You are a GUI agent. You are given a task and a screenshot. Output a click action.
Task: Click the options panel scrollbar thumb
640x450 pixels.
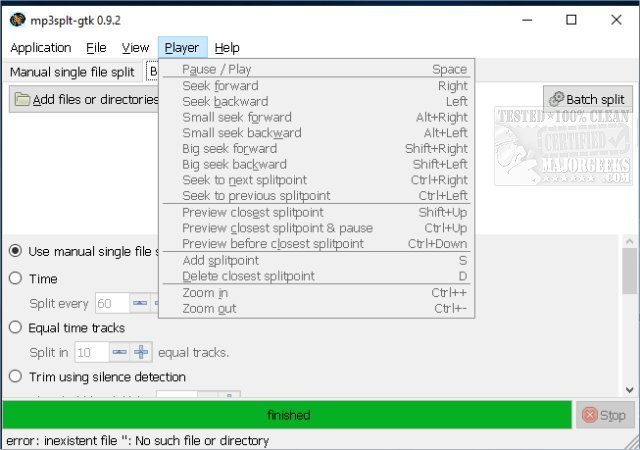629,271
